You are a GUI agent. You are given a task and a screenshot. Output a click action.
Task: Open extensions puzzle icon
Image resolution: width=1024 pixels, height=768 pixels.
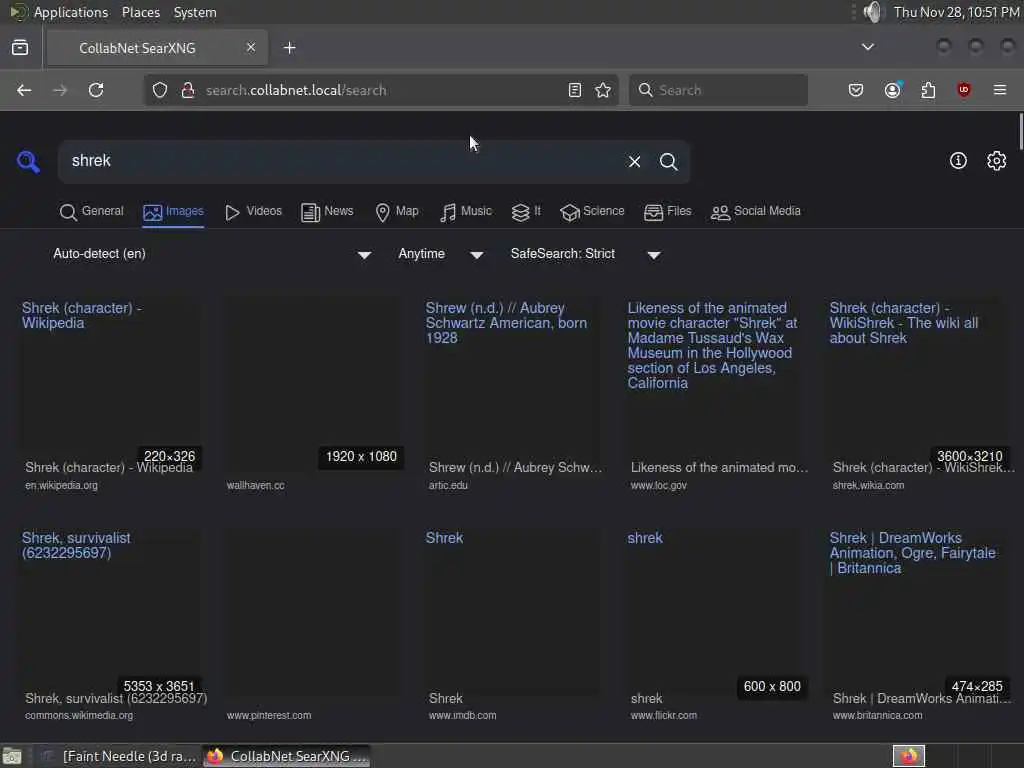point(928,90)
